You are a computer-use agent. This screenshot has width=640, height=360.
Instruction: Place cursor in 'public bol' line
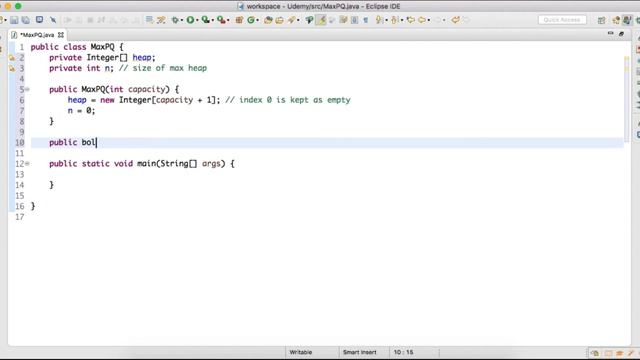(x=327, y=142)
